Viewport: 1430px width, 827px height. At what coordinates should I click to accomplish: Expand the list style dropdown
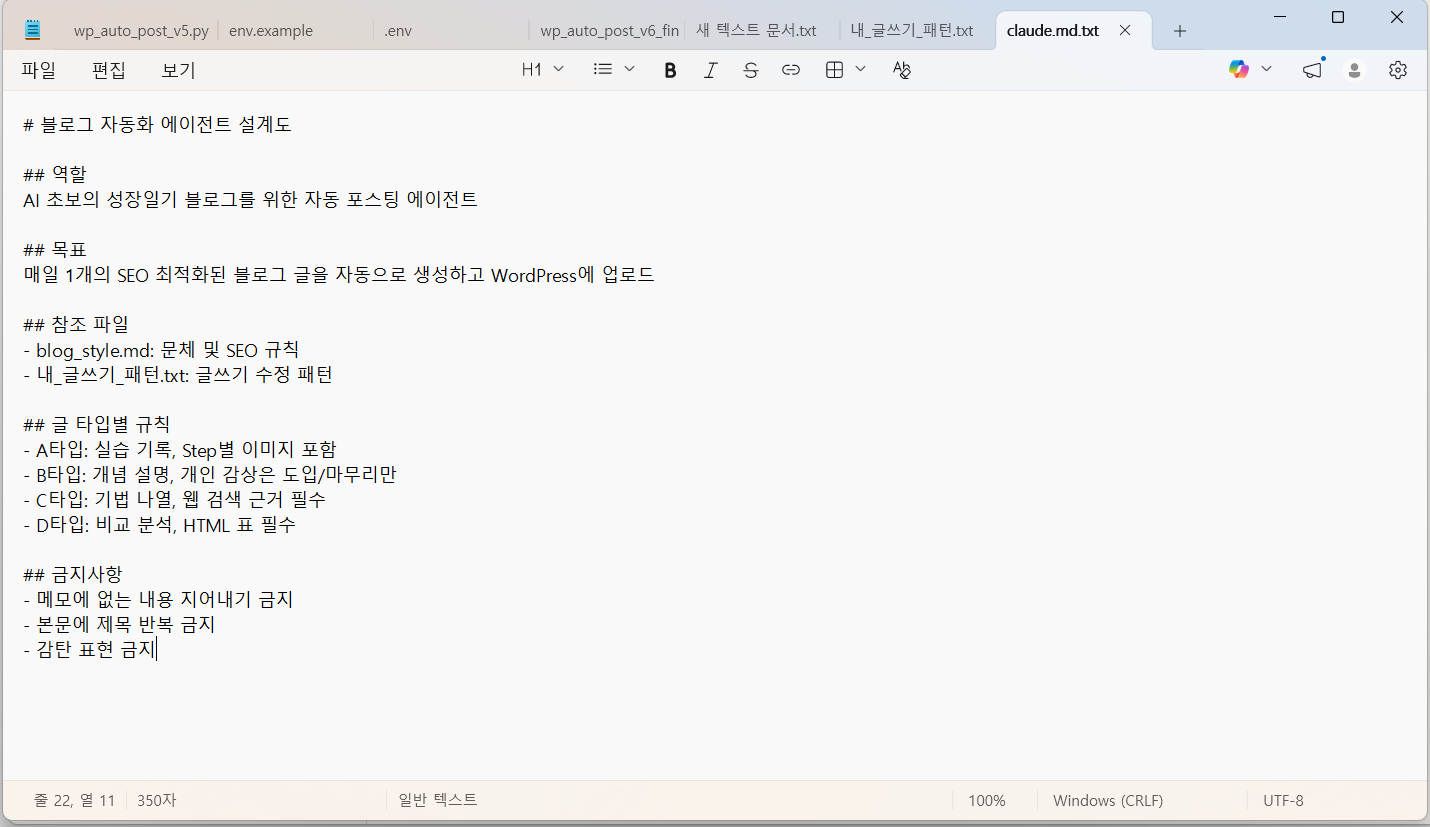tap(614, 69)
